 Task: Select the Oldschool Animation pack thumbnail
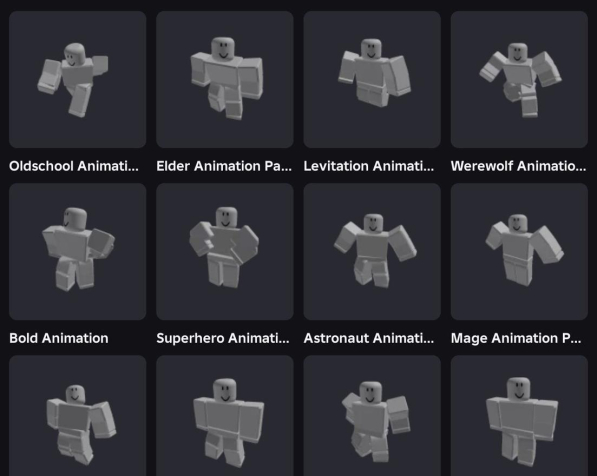click(78, 79)
